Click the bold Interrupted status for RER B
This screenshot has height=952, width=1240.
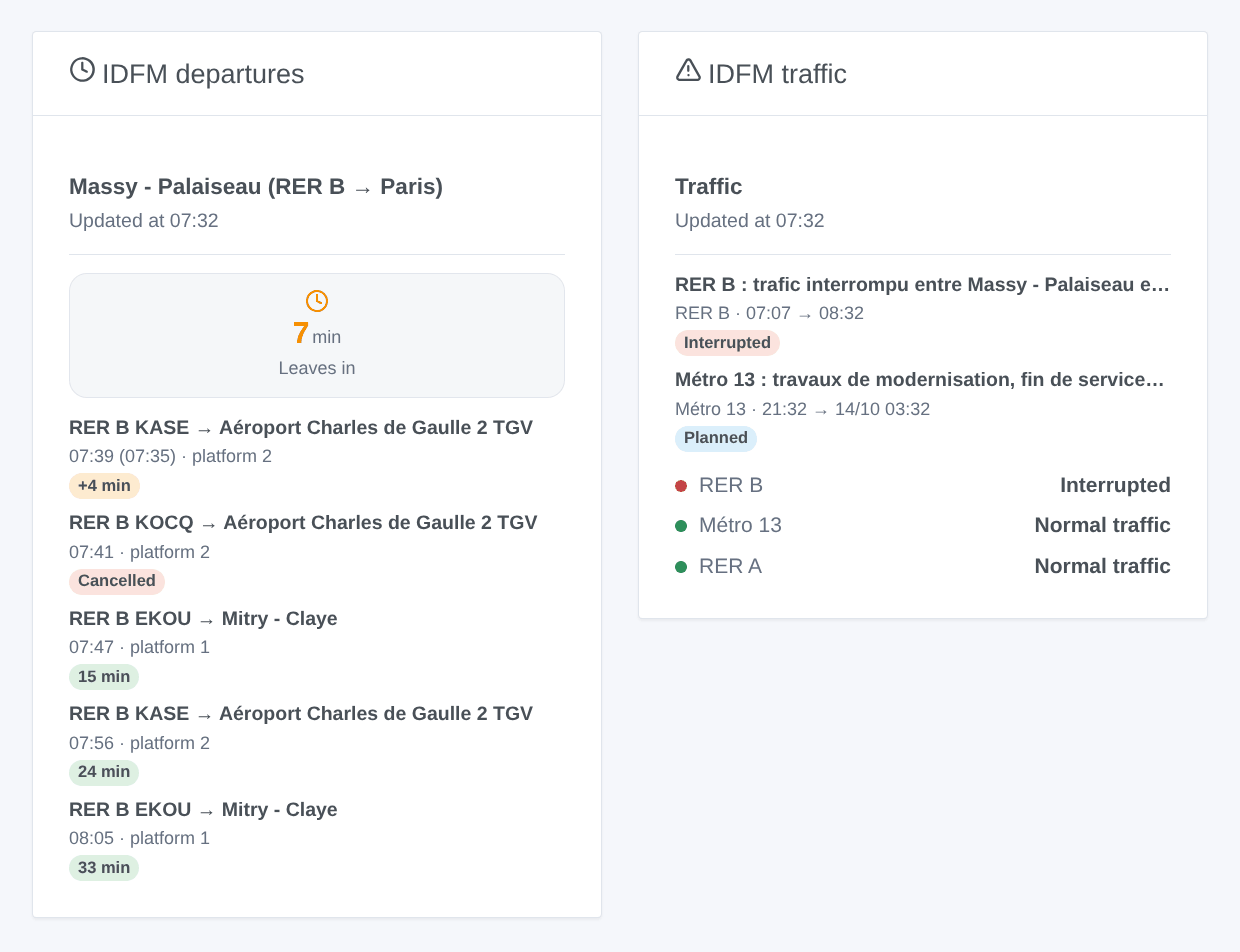[x=1115, y=486]
